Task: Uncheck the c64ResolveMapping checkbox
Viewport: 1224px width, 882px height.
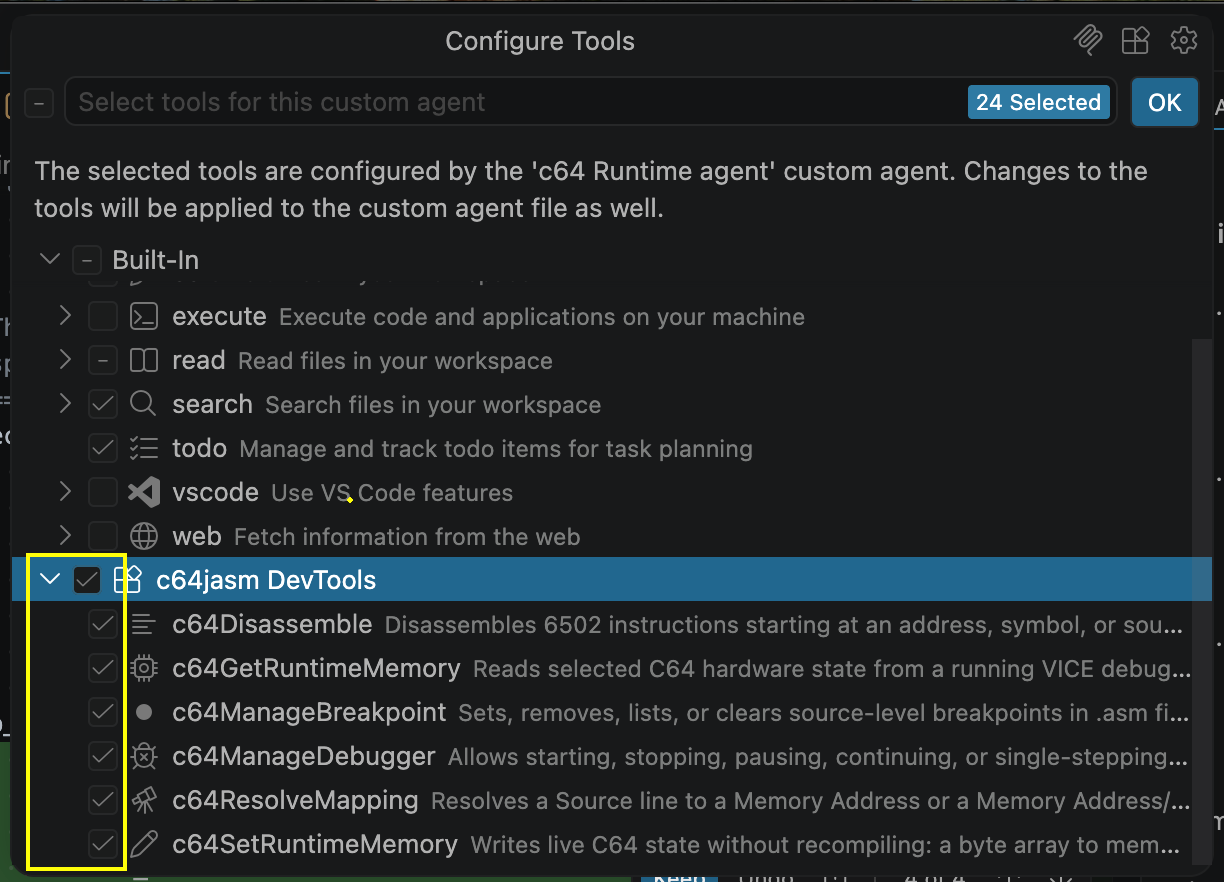Action: point(103,801)
